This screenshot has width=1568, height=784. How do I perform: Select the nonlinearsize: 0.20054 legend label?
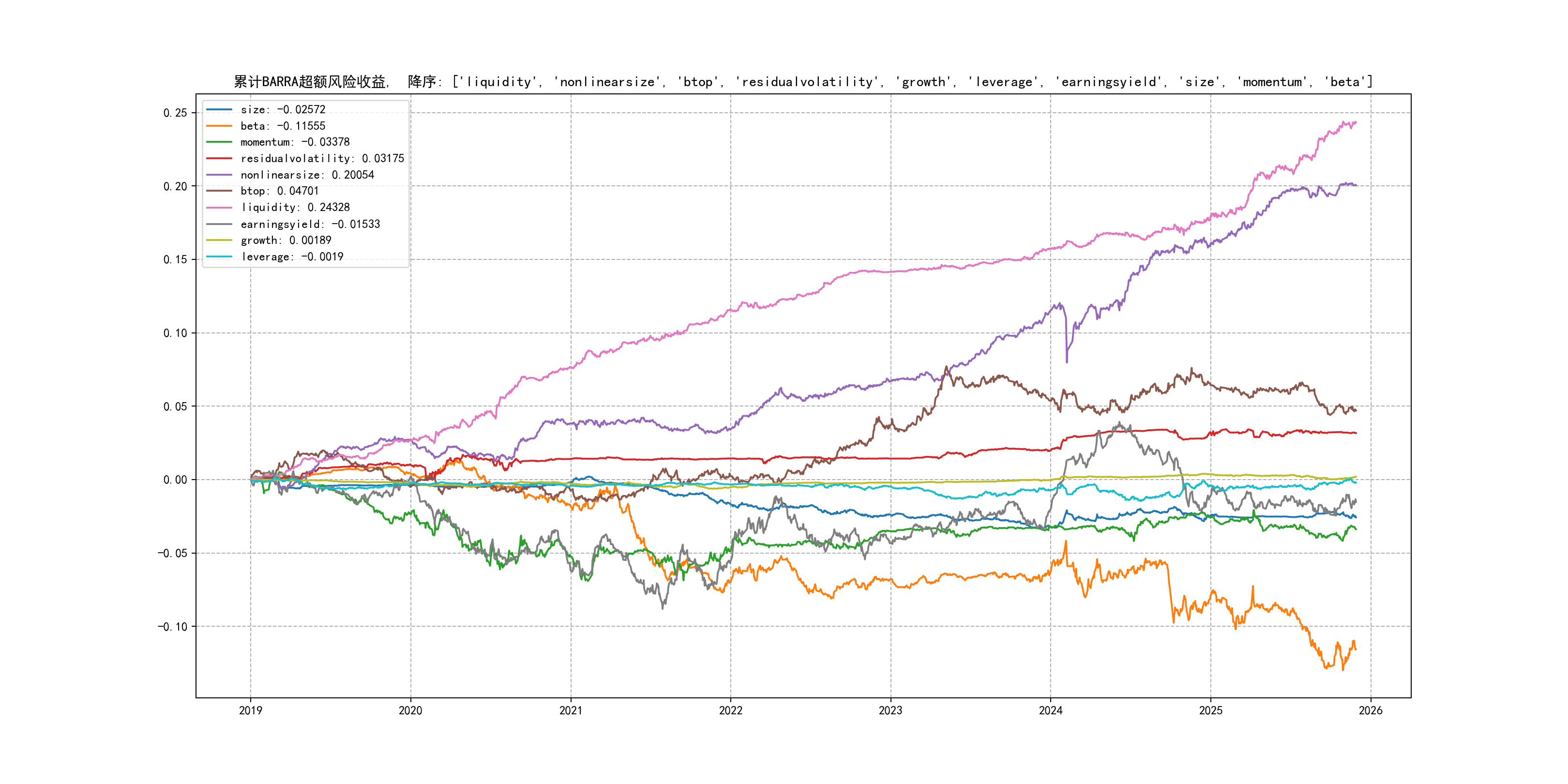[x=307, y=175]
